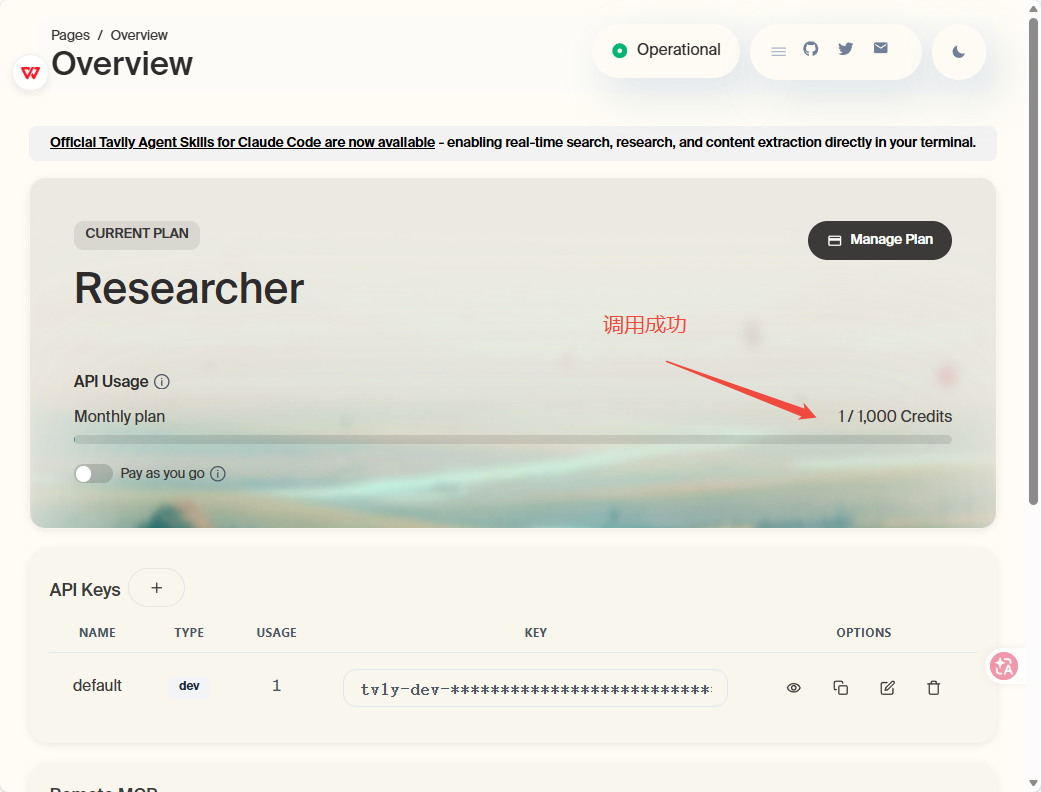The image size is (1041, 792).
Task: Click the 'dev' type badge
Action: point(189,686)
